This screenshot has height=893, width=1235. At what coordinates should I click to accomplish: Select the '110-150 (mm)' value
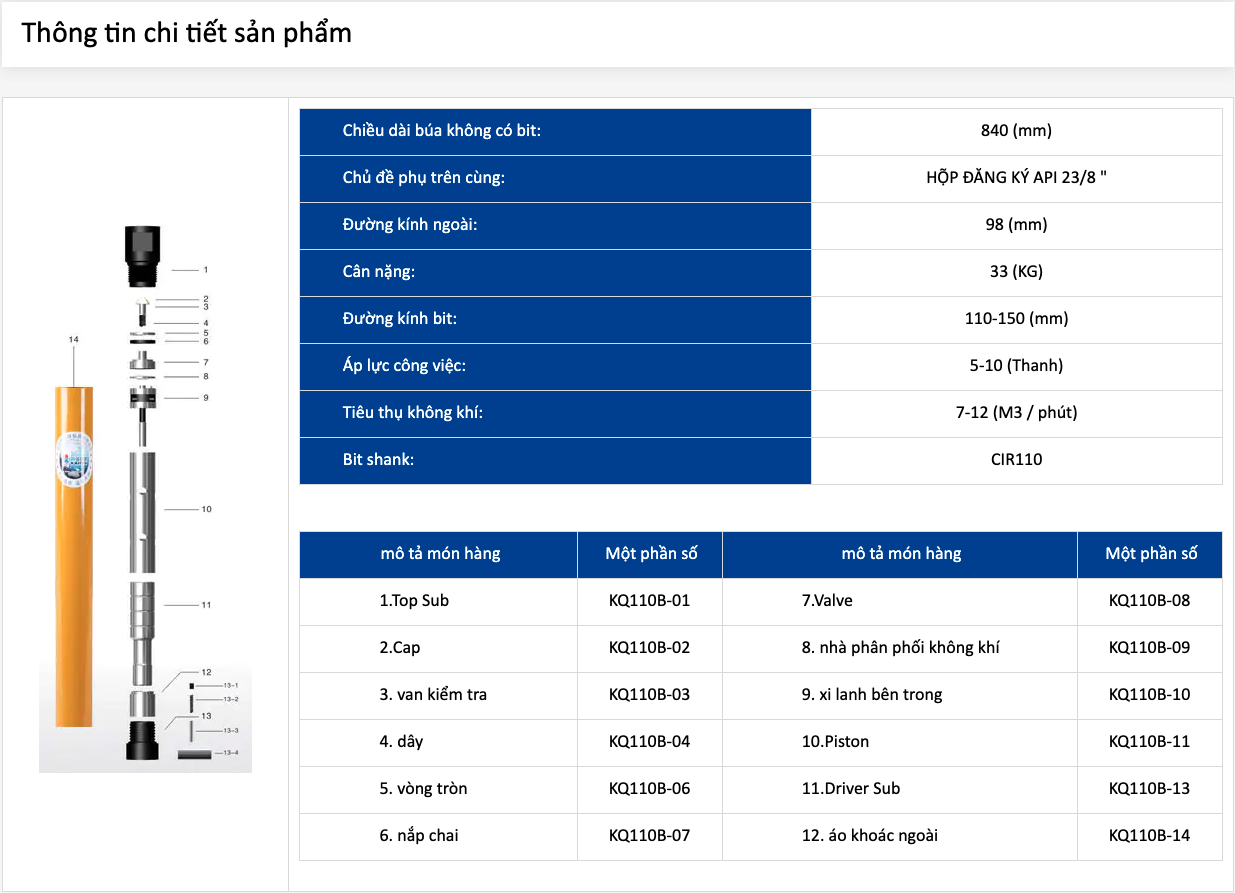click(x=1016, y=319)
